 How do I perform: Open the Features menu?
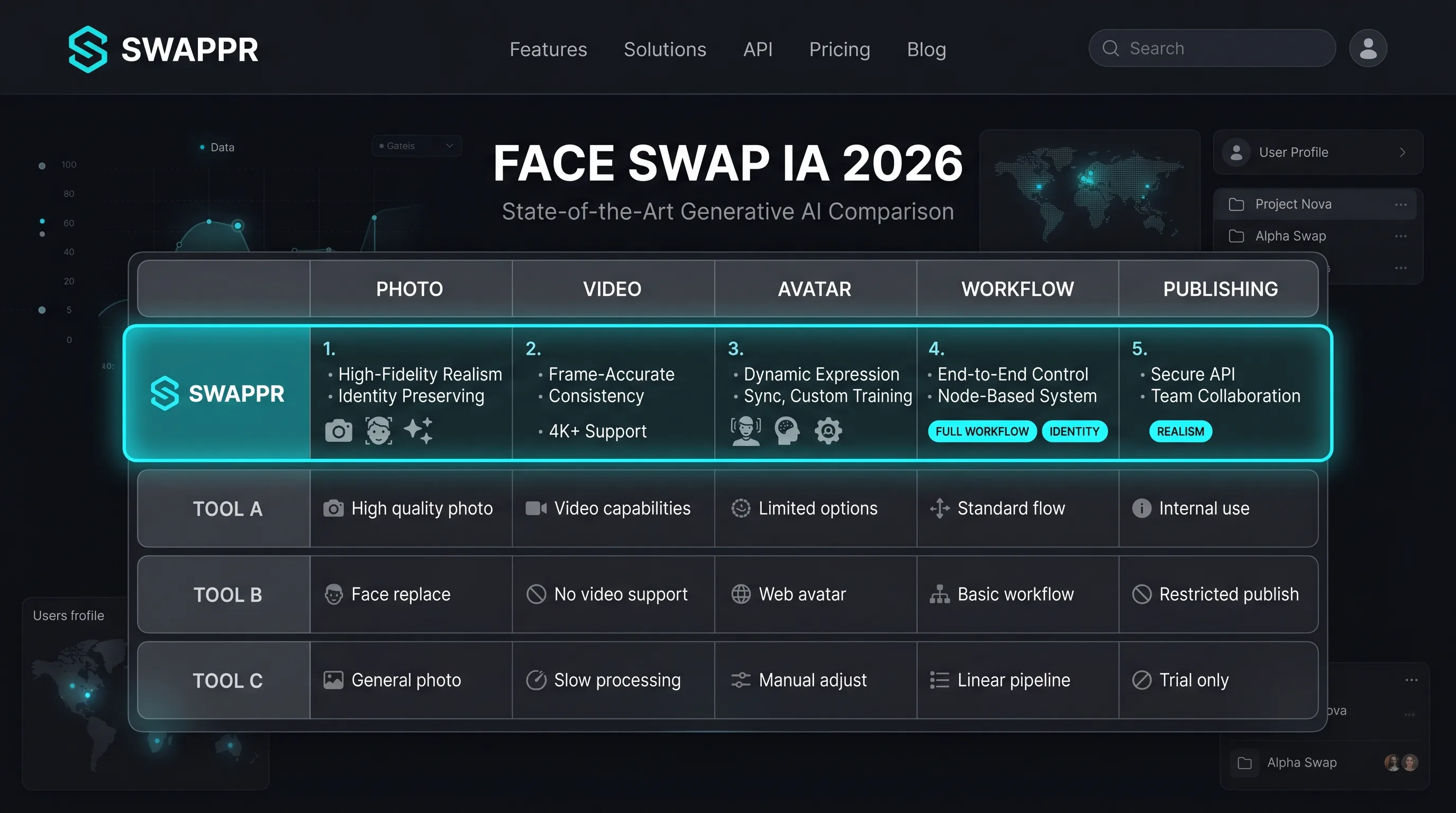(x=548, y=49)
